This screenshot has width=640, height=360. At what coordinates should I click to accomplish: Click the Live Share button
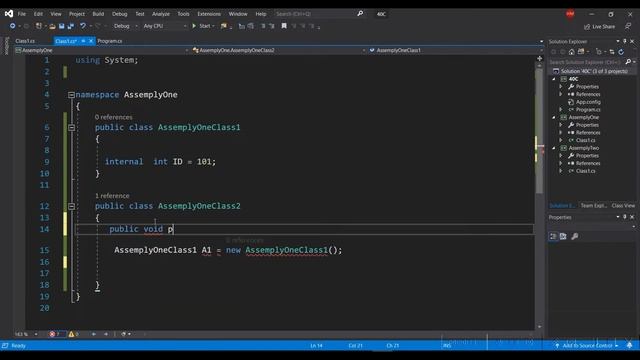599,27
